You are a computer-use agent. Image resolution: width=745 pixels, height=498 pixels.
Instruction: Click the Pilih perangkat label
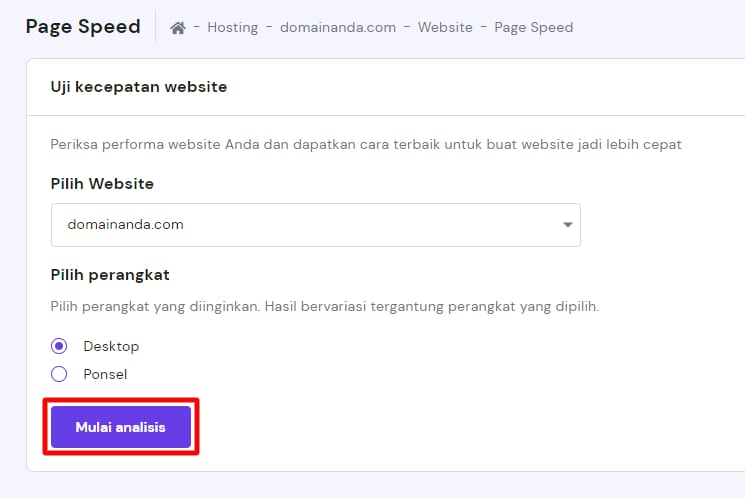108,274
